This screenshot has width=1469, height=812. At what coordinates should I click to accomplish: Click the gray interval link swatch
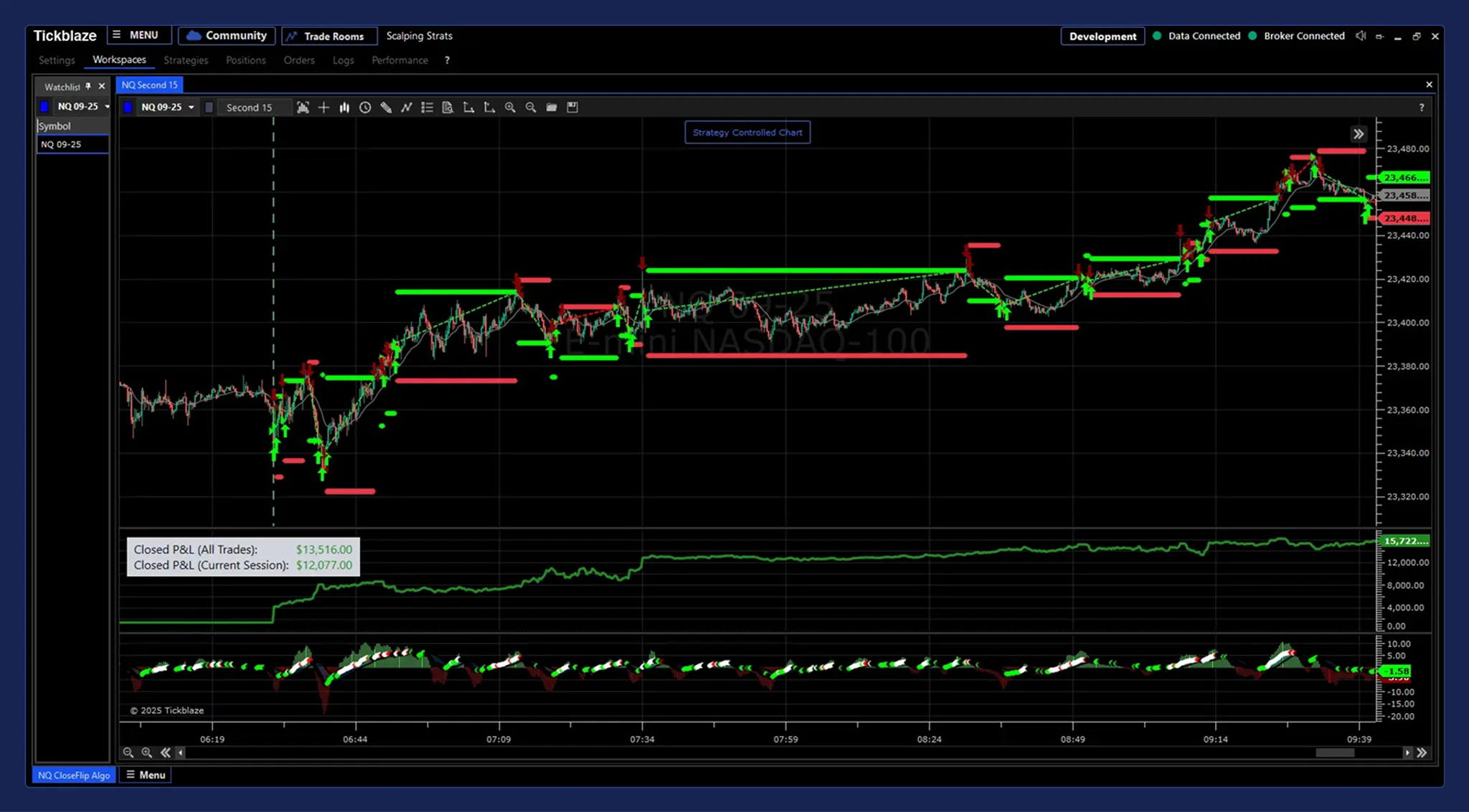click(209, 108)
